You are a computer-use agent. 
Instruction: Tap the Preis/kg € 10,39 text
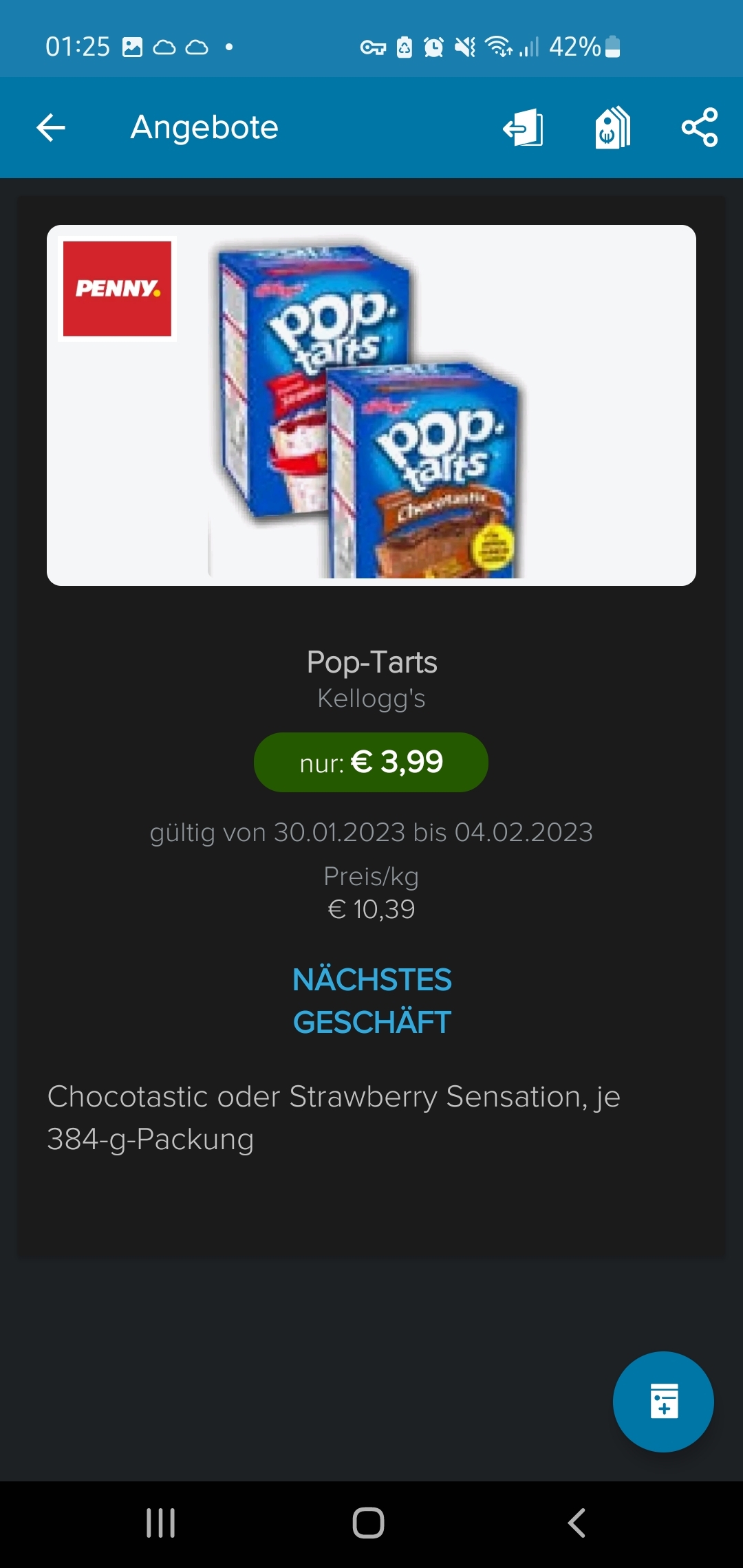pyautogui.click(x=371, y=893)
